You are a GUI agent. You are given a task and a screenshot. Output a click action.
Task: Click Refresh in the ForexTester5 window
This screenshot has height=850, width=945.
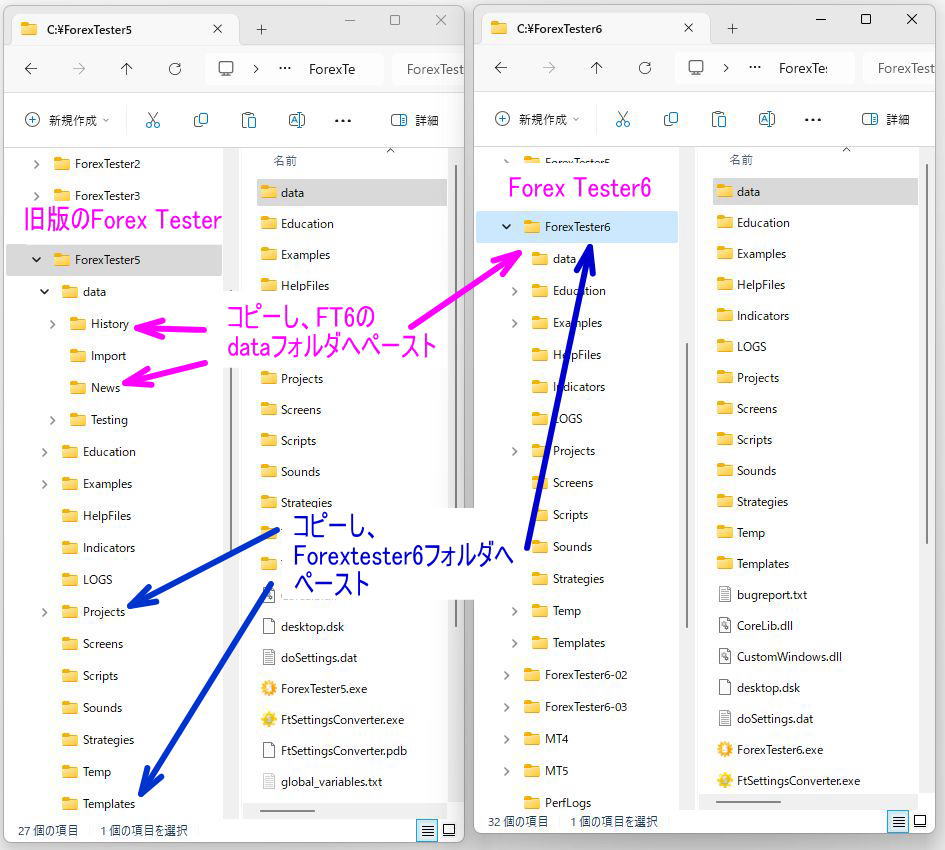point(175,69)
